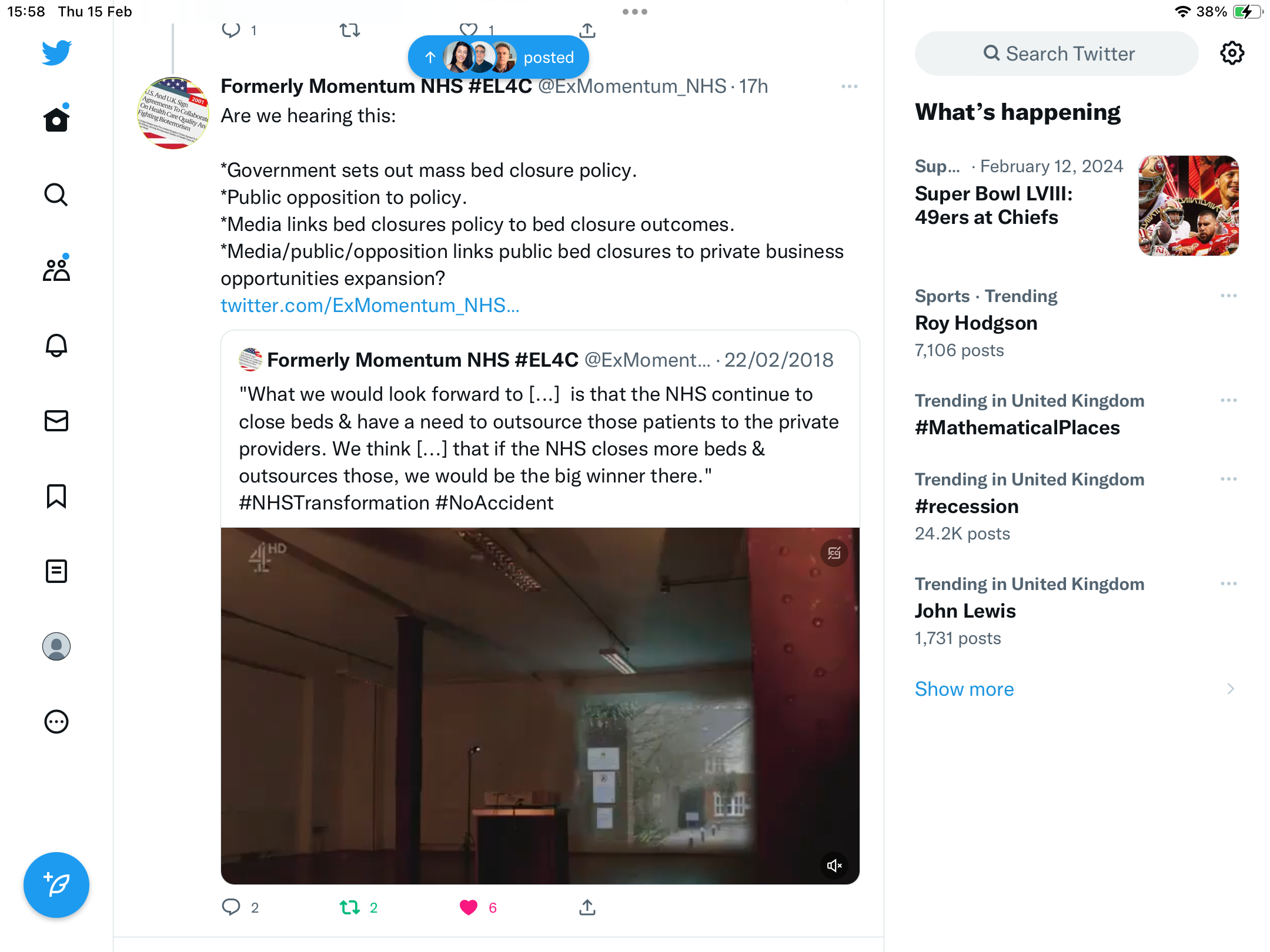Open more options for the ExMomentum_NHS post
The width and height of the screenshot is (1270, 952).
click(x=850, y=86)
